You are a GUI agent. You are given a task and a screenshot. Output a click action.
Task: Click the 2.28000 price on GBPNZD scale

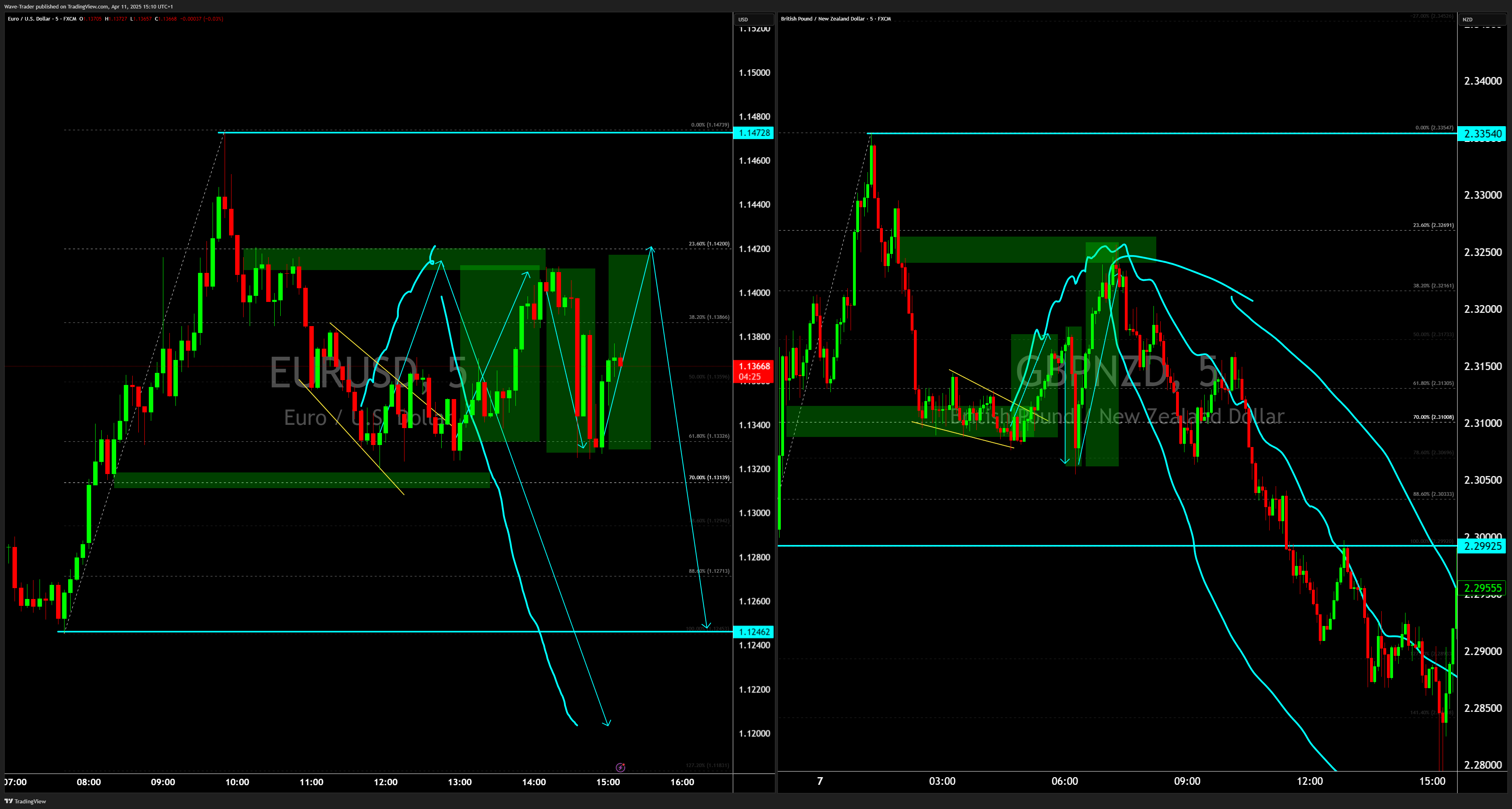1483,765
